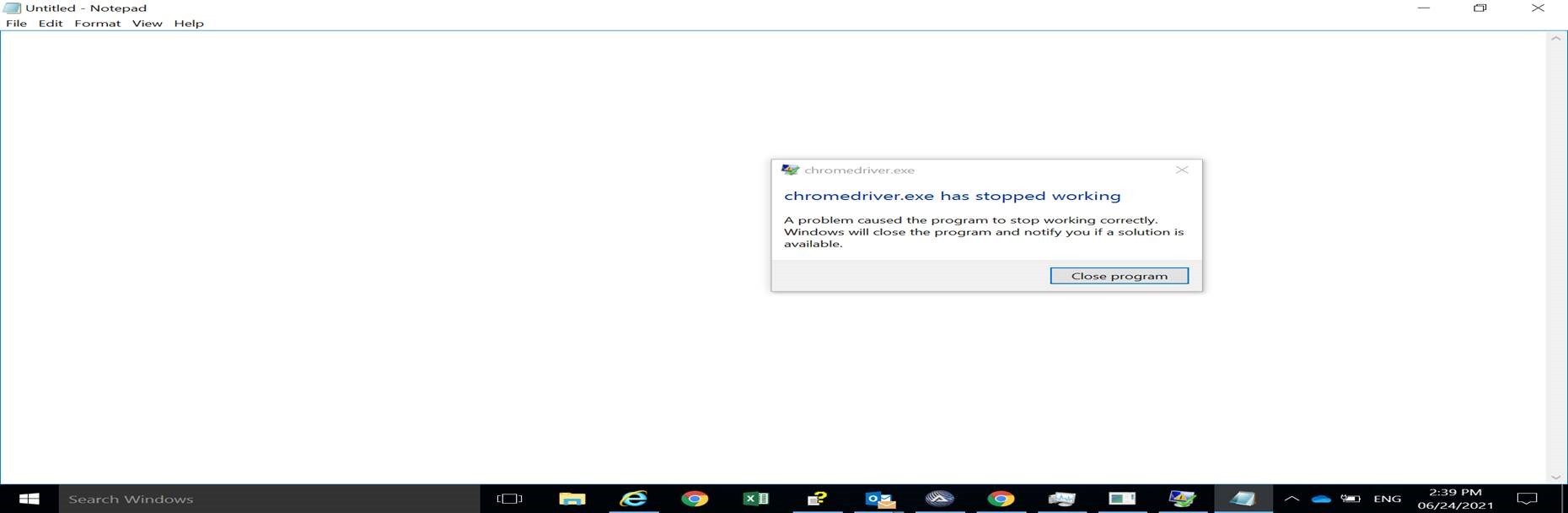Click the battery status tray icon
Screen dimensions: 1568x513
(x=1351, y=499)
